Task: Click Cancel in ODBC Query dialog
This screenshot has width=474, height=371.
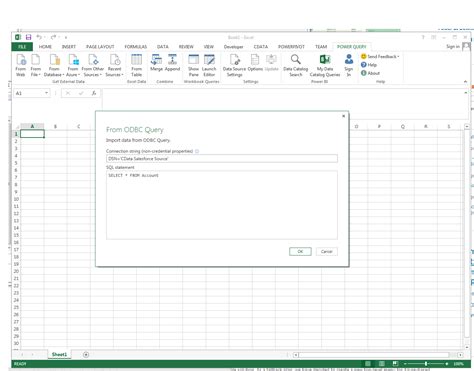Action: (x=327, y=251)
